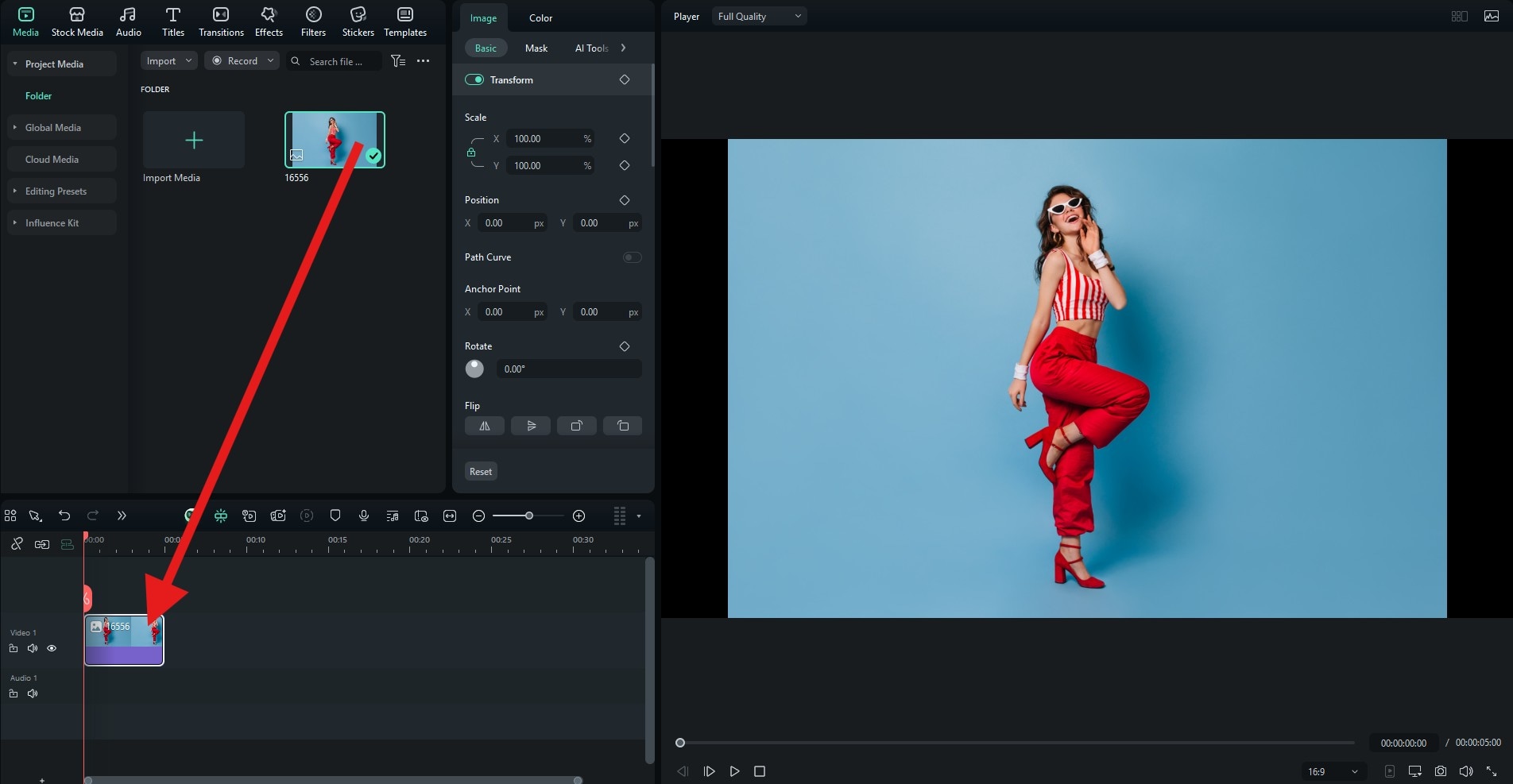Expand the Global Media tree item
This screenshot has width=1513, height=784.
[x=14, y=127]
